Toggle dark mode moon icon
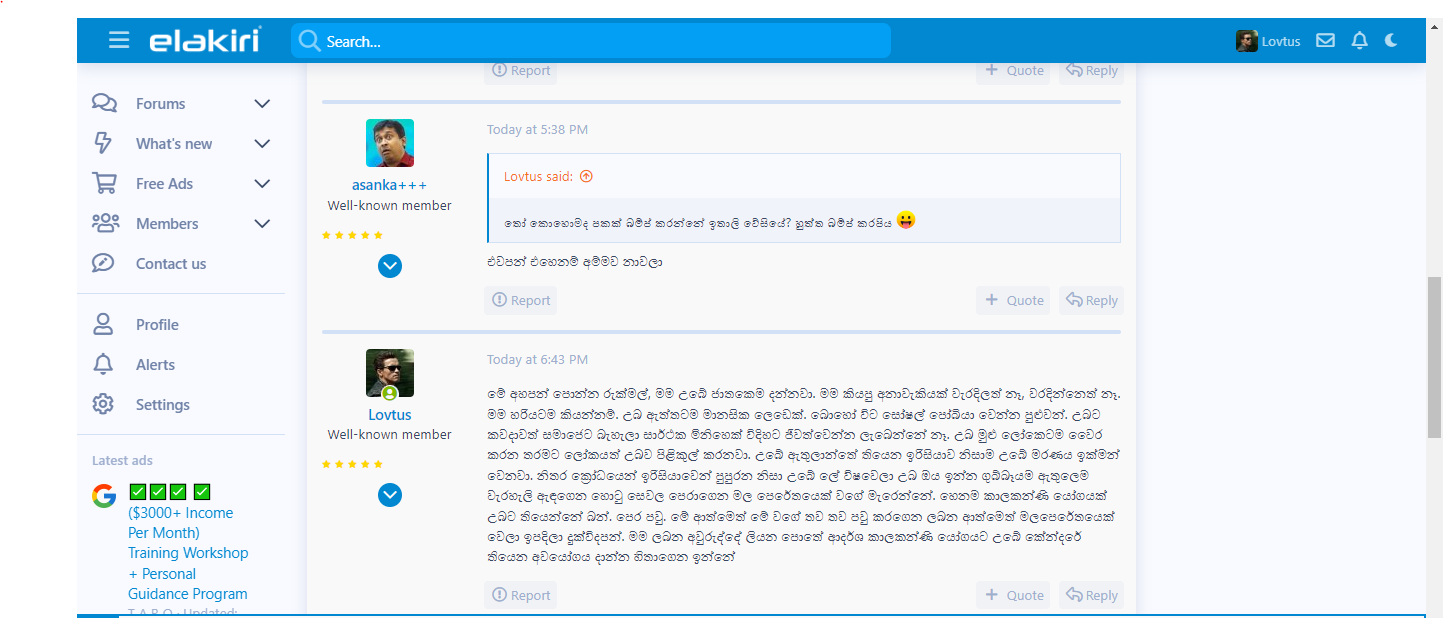This screenshot has width=1443, height=618. [x=1391, y=41]
